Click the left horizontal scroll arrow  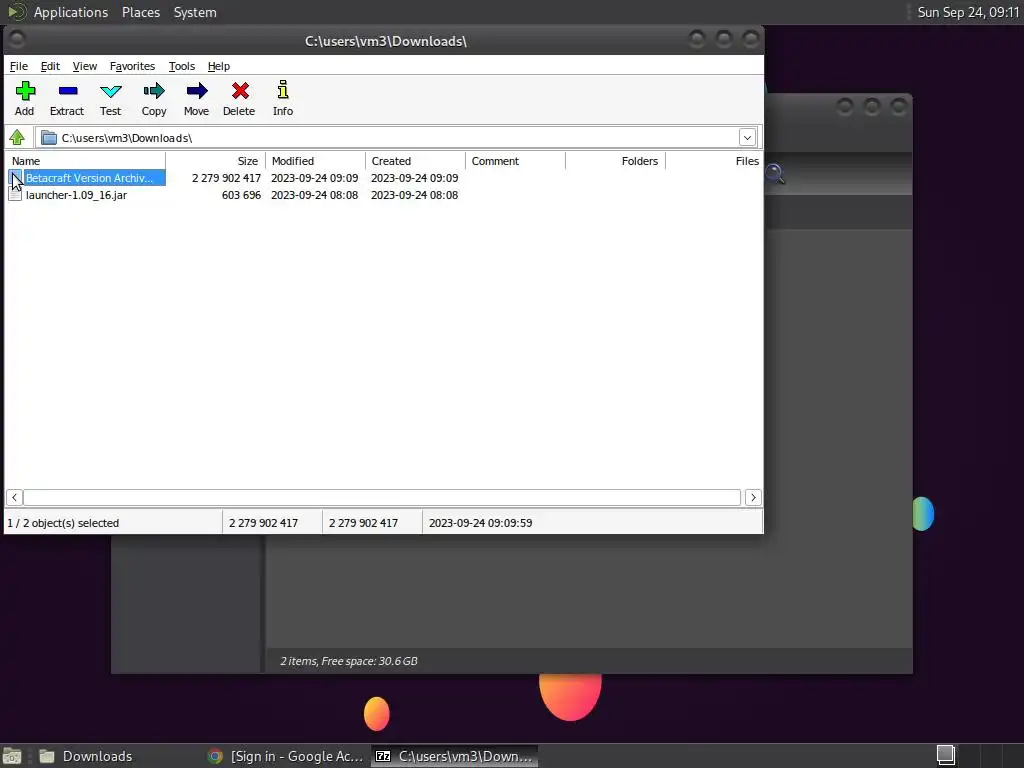(x=14, y=498)
